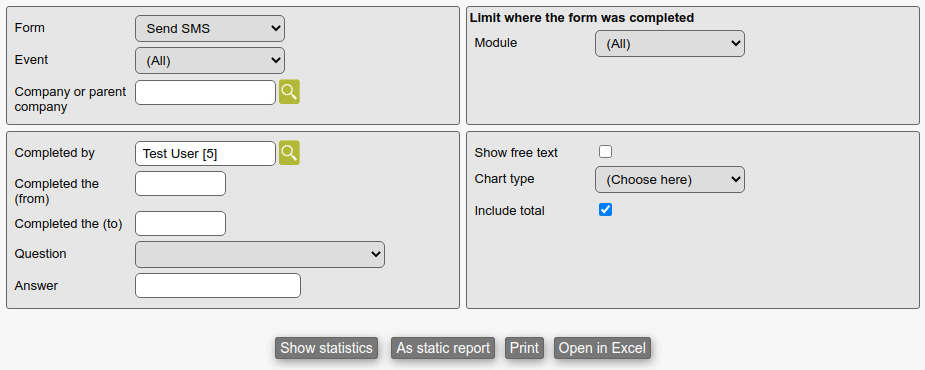Viewport: 925px width, 370px height.
Task: Focus the Completed the (to) date field
Action: point(181,224)
